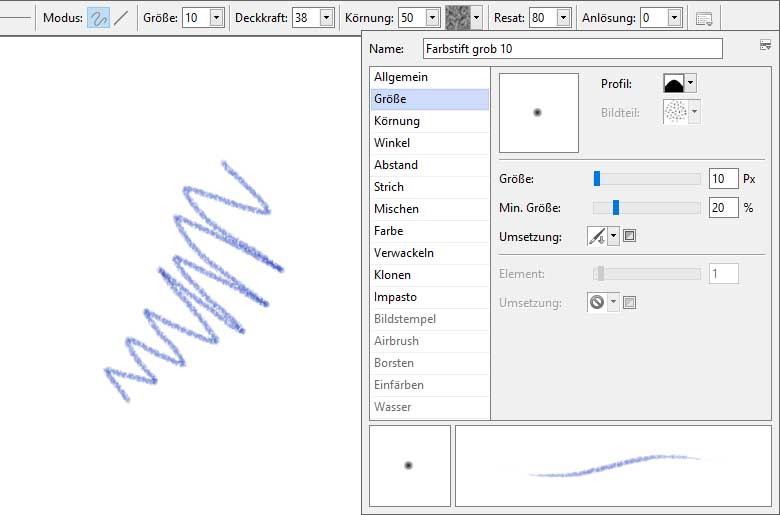Select the Verwackeln category
The image size is (780, 515).
point(430,253)
